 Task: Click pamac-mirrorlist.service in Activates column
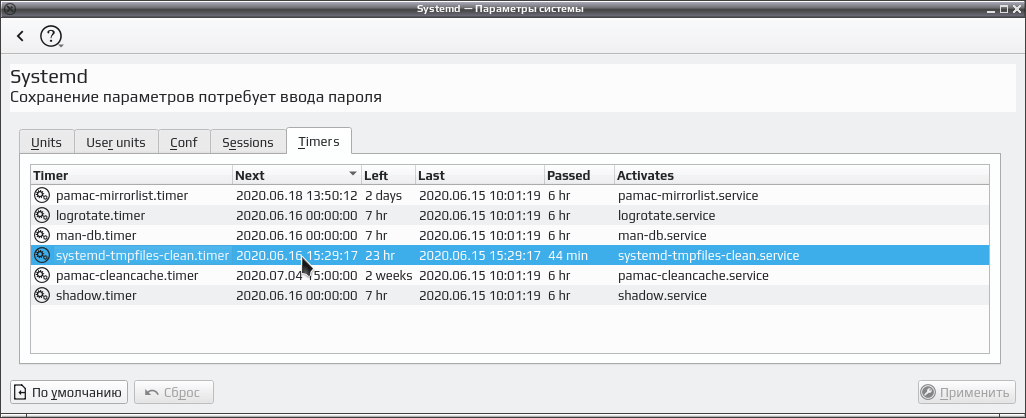[688, 195]
